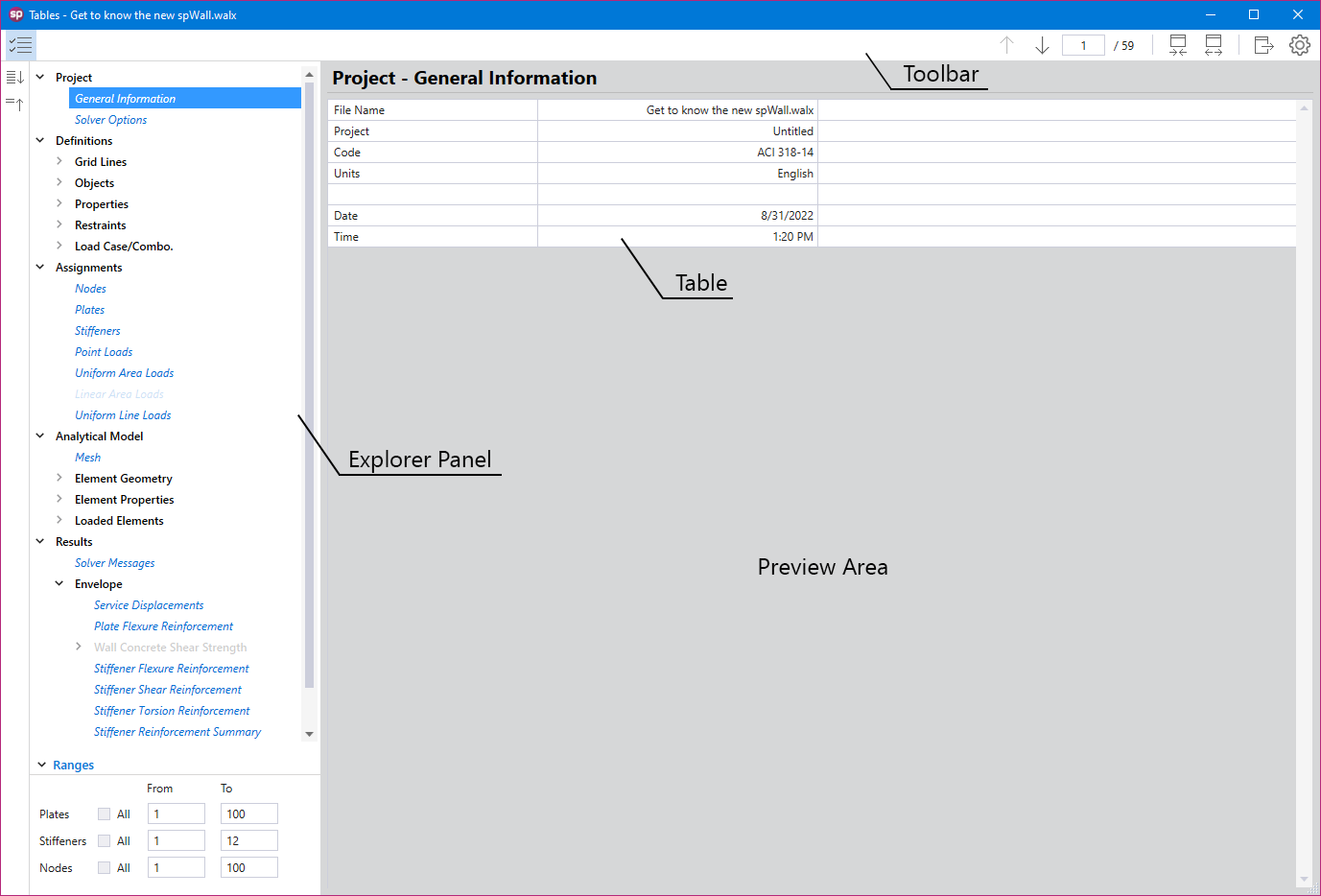
Task: Open Stiffener Flexure Reinforcement table
Action: pyautogui.click(x=172, y=669)
